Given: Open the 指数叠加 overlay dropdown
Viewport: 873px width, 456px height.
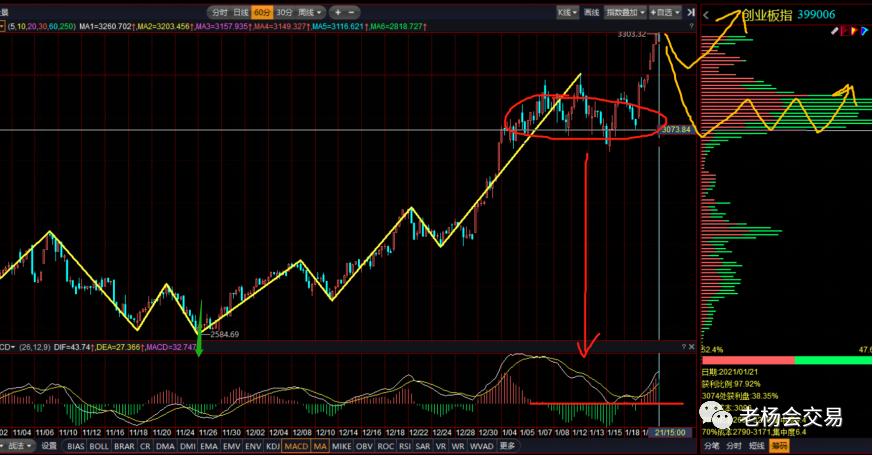Looking at the screenshot, I should 625,12.
